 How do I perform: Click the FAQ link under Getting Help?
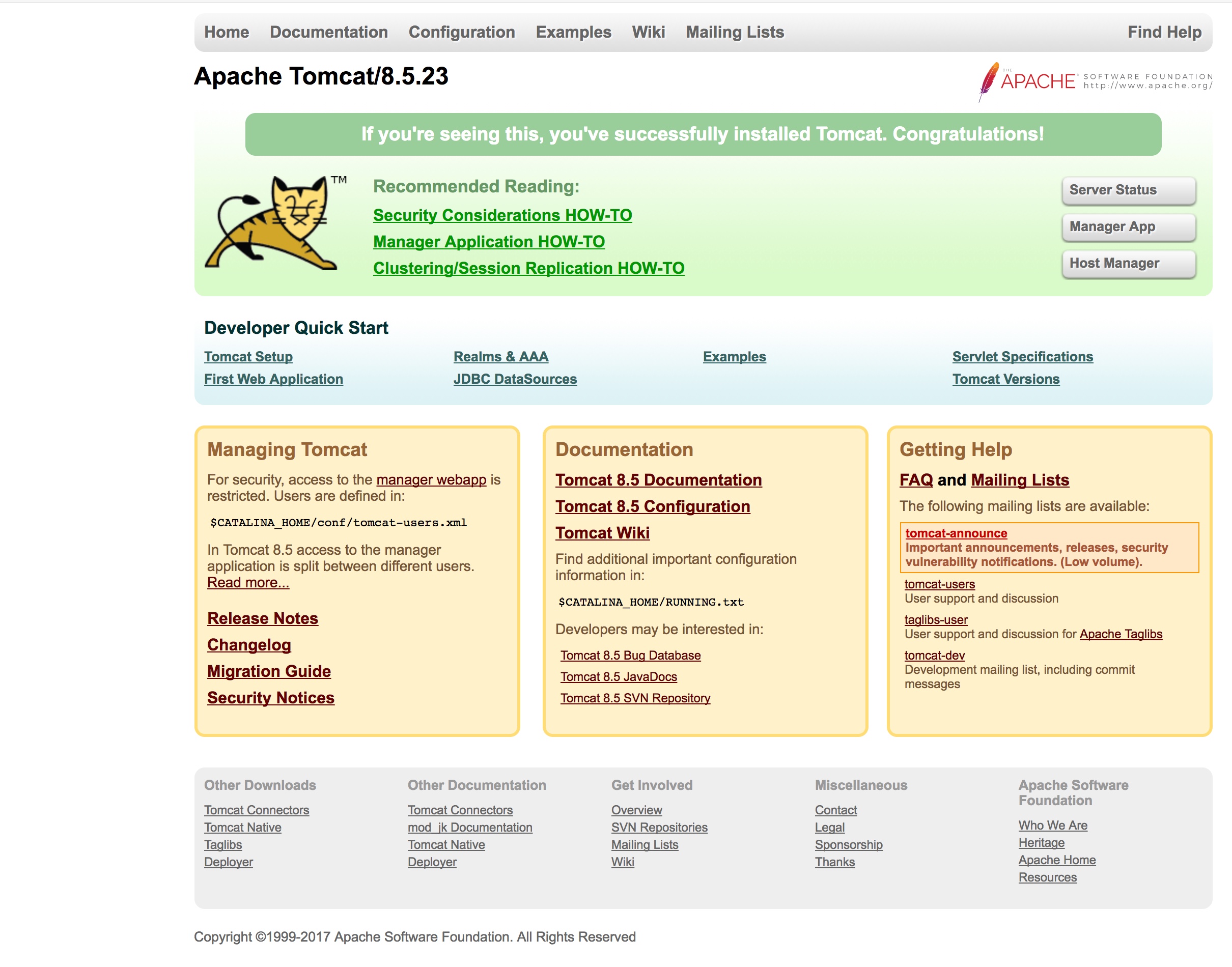[x=916, y=480]
